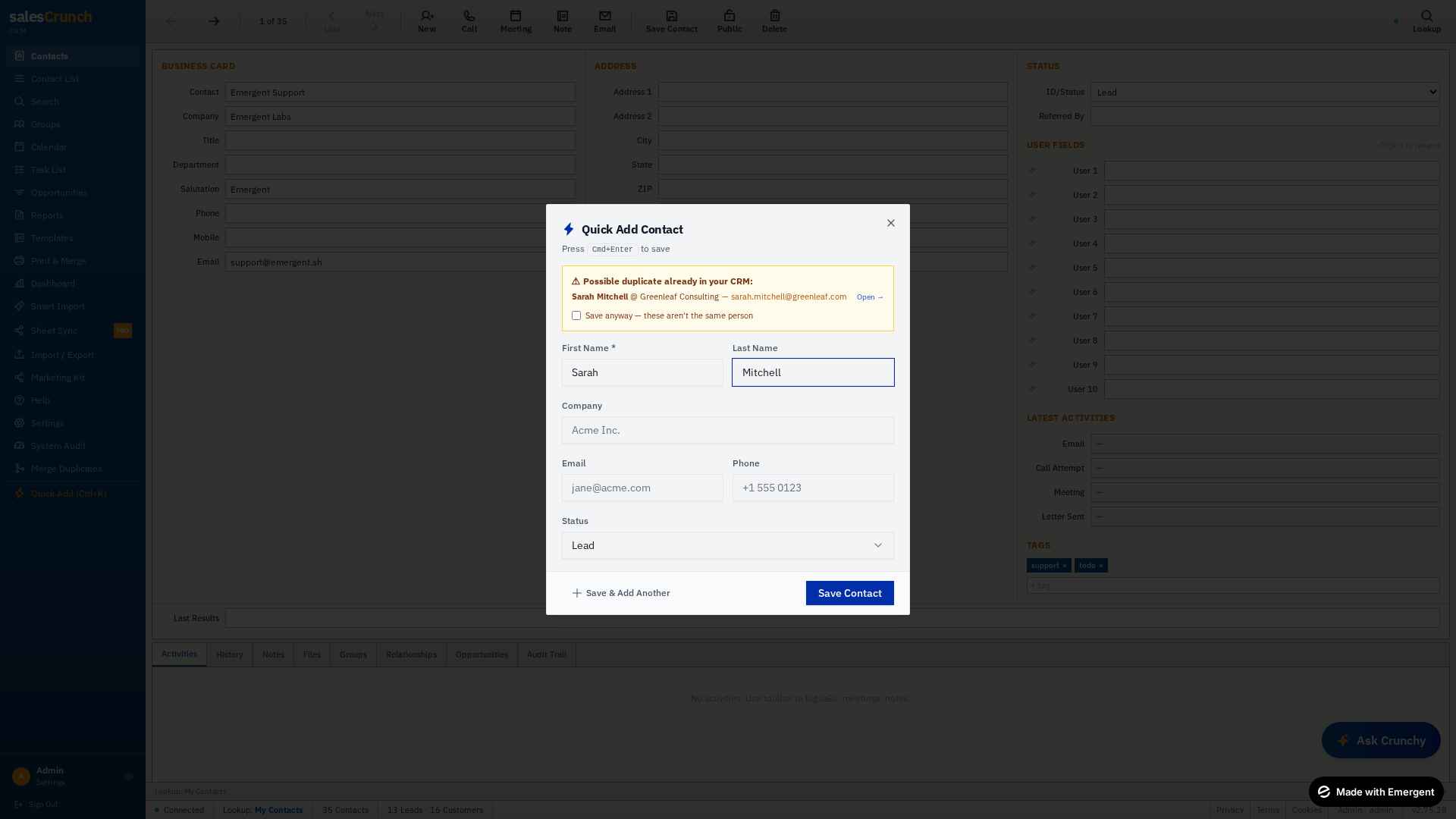Screen dimensions: 1456x819
Task: Open Dashboard in the sidebar
Action: coord(73,284)
